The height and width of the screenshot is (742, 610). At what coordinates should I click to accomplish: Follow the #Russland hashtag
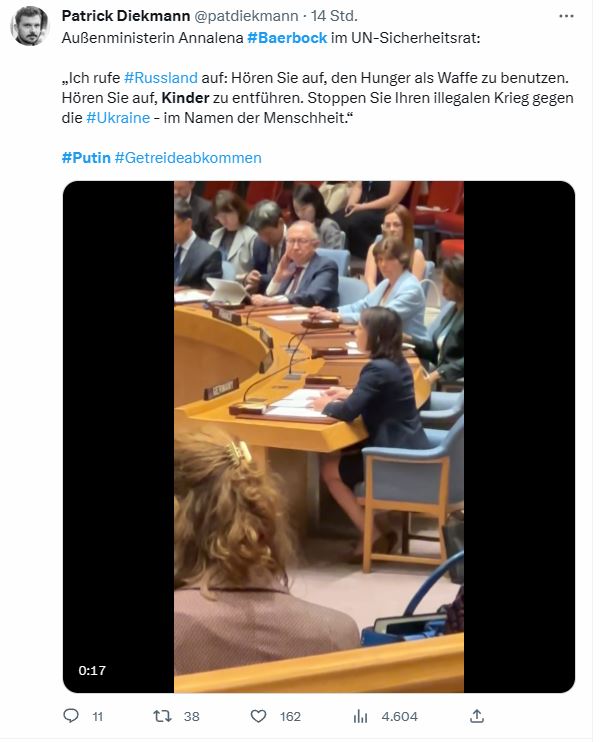coord(160,78)
